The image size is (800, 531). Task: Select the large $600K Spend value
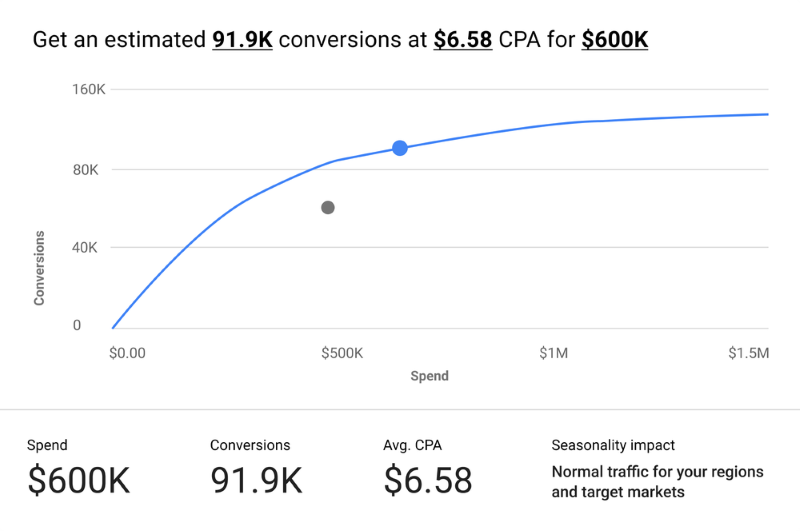(x=79, y=480)
